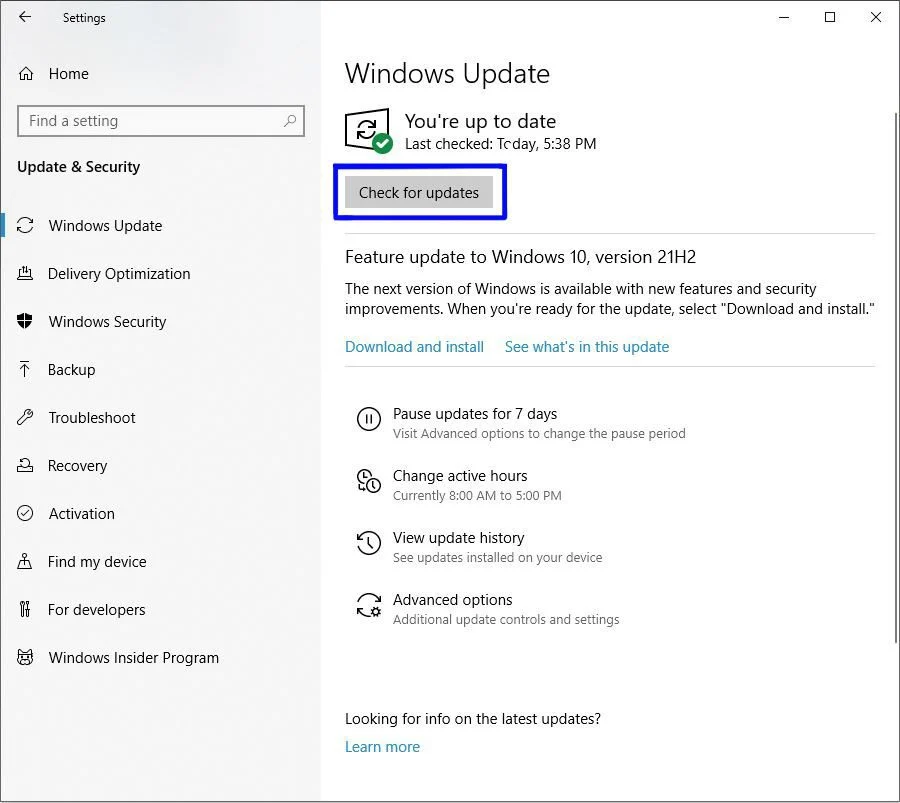Go to the Troubleshoot section

[91, 418]
